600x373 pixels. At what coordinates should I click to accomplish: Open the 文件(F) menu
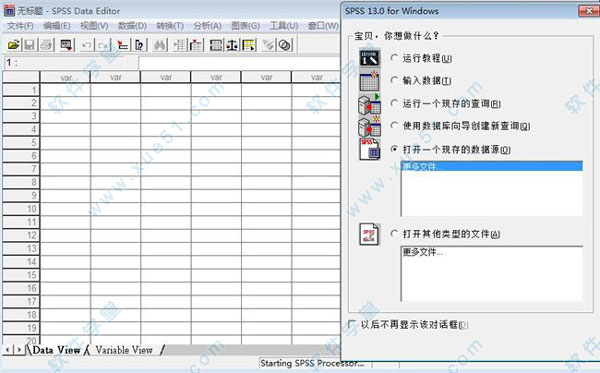pos(20,26)
